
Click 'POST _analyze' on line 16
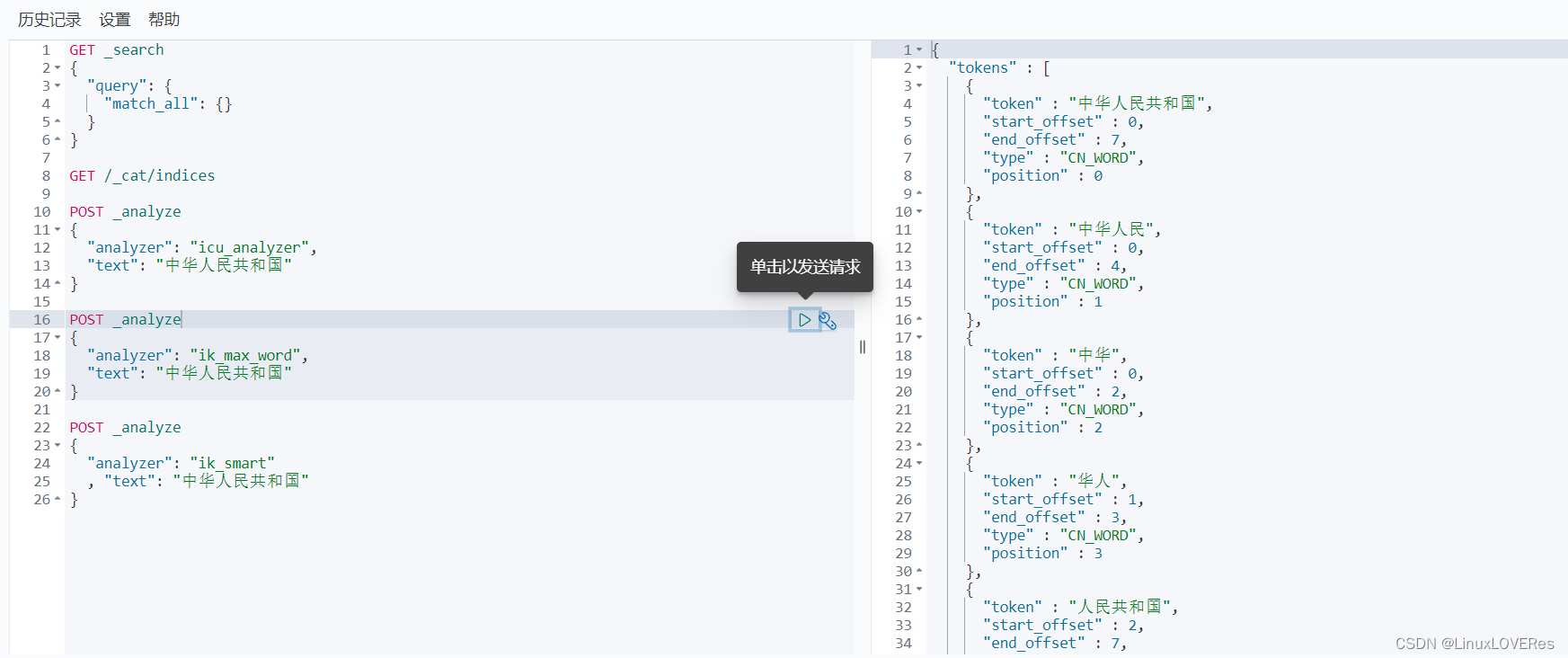click(125, 320)
